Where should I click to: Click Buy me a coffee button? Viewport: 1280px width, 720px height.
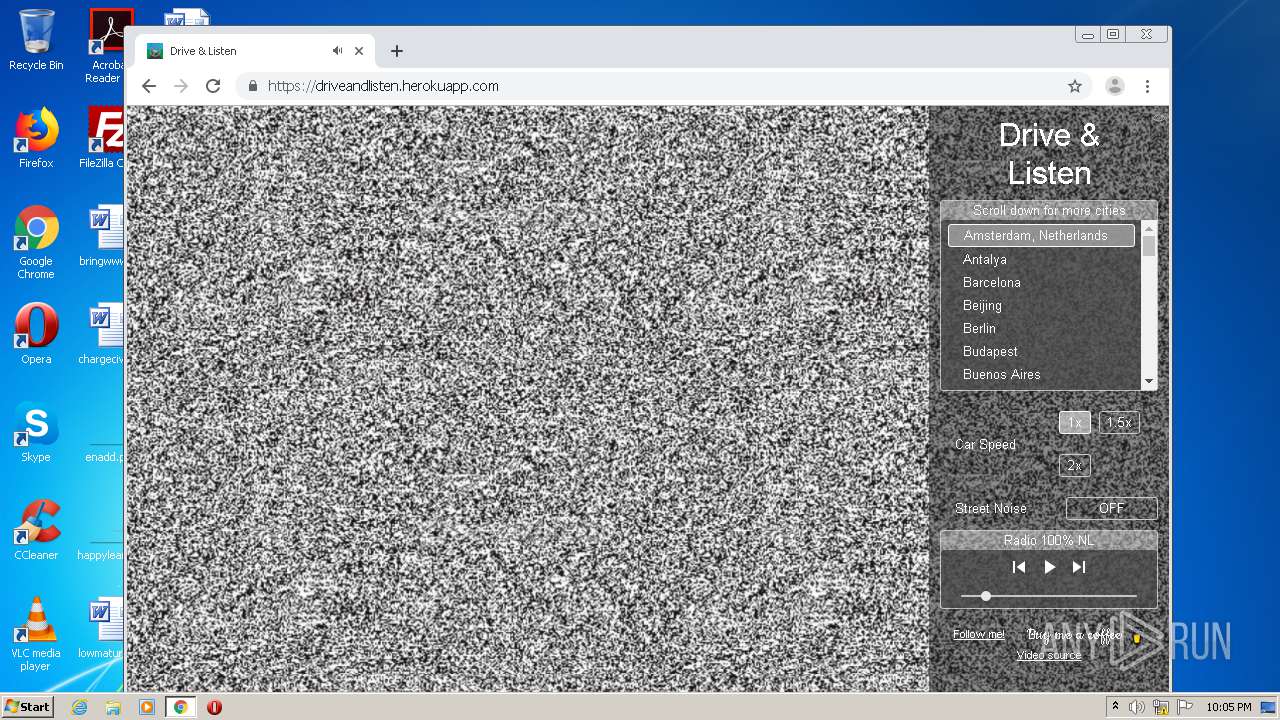pyautogui.click(x=1083, y=635)
